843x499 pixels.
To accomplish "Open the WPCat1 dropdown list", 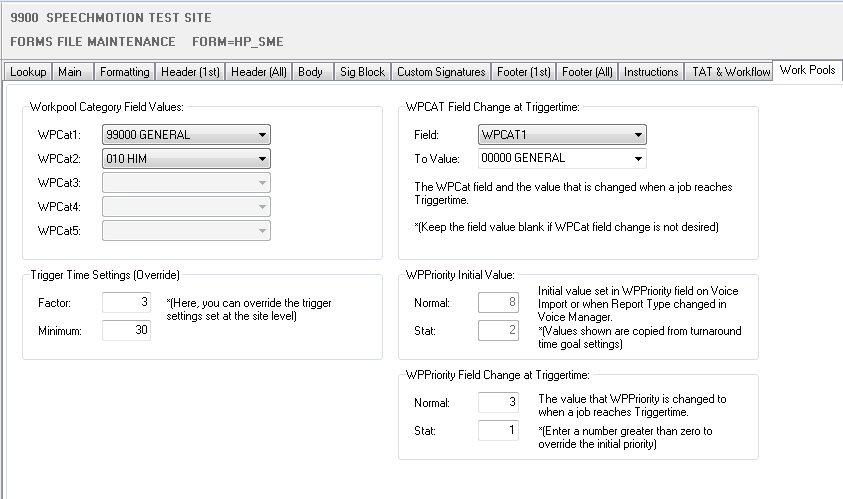I will point(261,135).
